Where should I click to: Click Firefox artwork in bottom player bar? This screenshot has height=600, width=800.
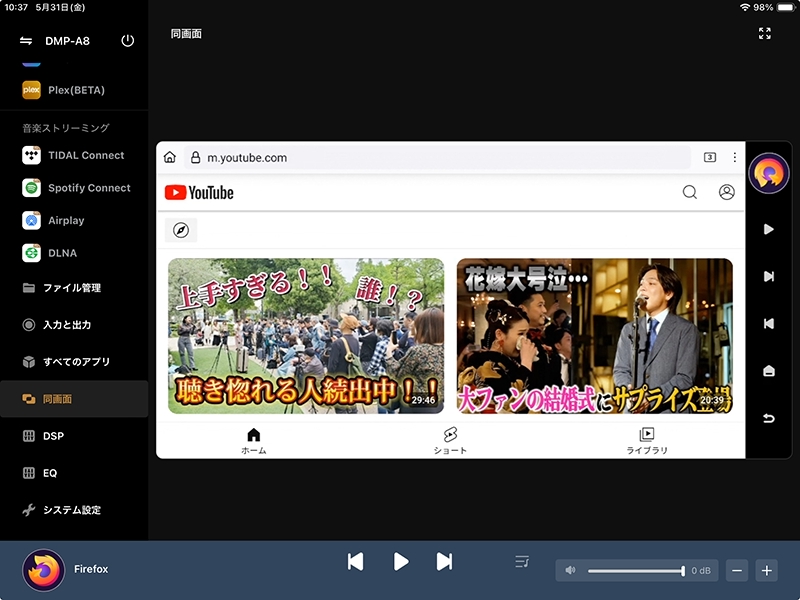[x=43, y=570]
